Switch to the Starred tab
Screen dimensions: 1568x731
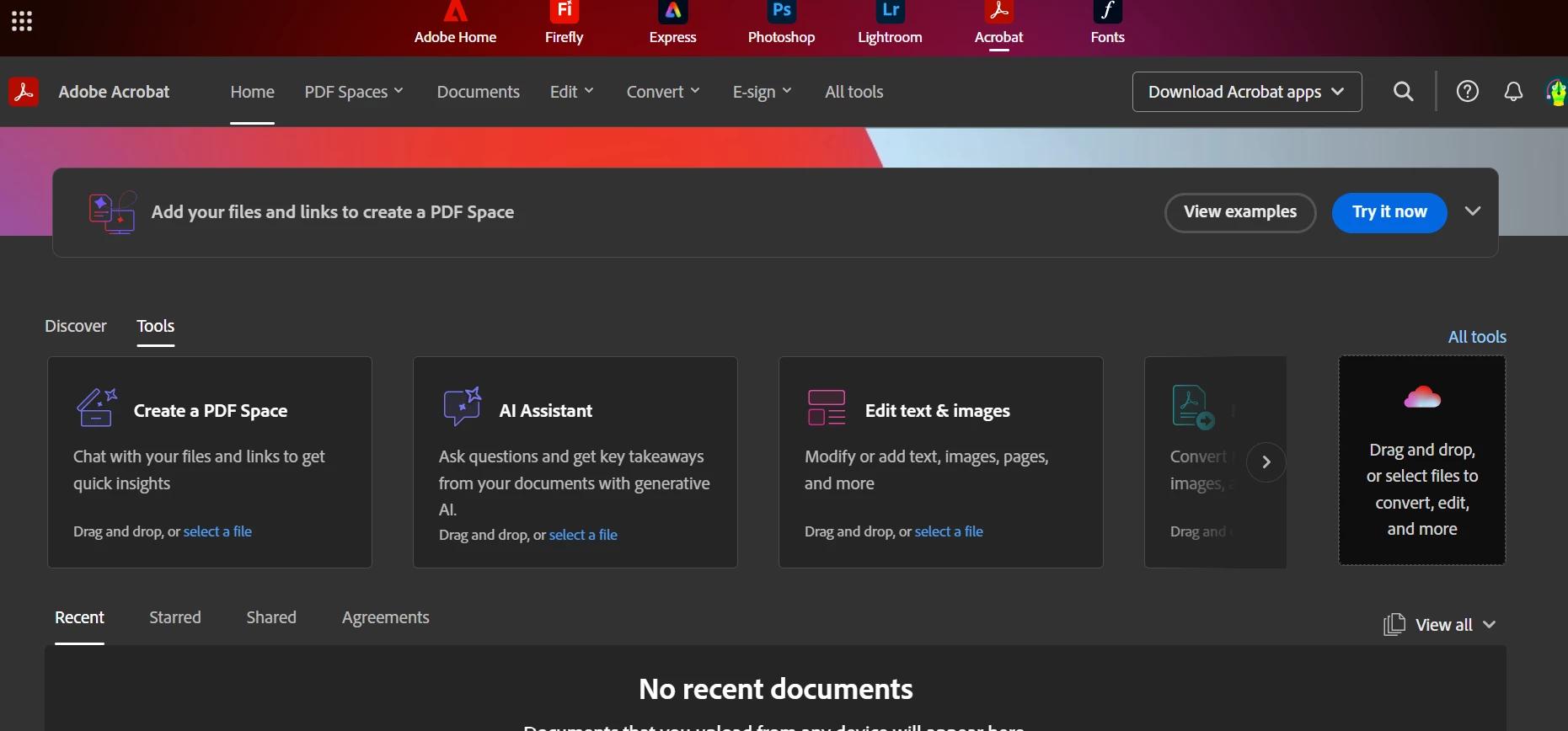(175, 617)
